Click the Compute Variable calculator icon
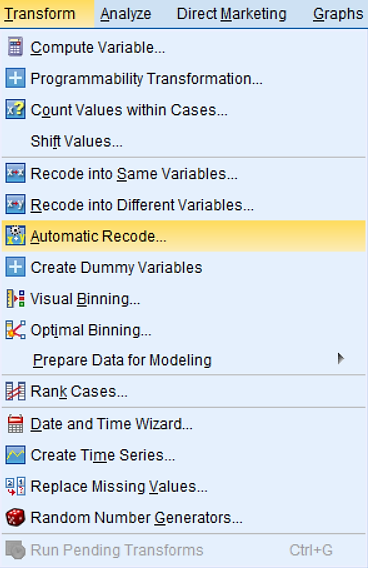Viewport: 368px width, 568px height. pos(15,47)
